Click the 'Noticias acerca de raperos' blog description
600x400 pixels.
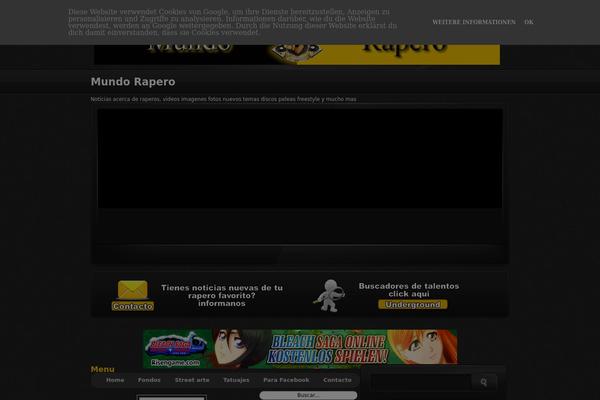(x=223, y=99)
